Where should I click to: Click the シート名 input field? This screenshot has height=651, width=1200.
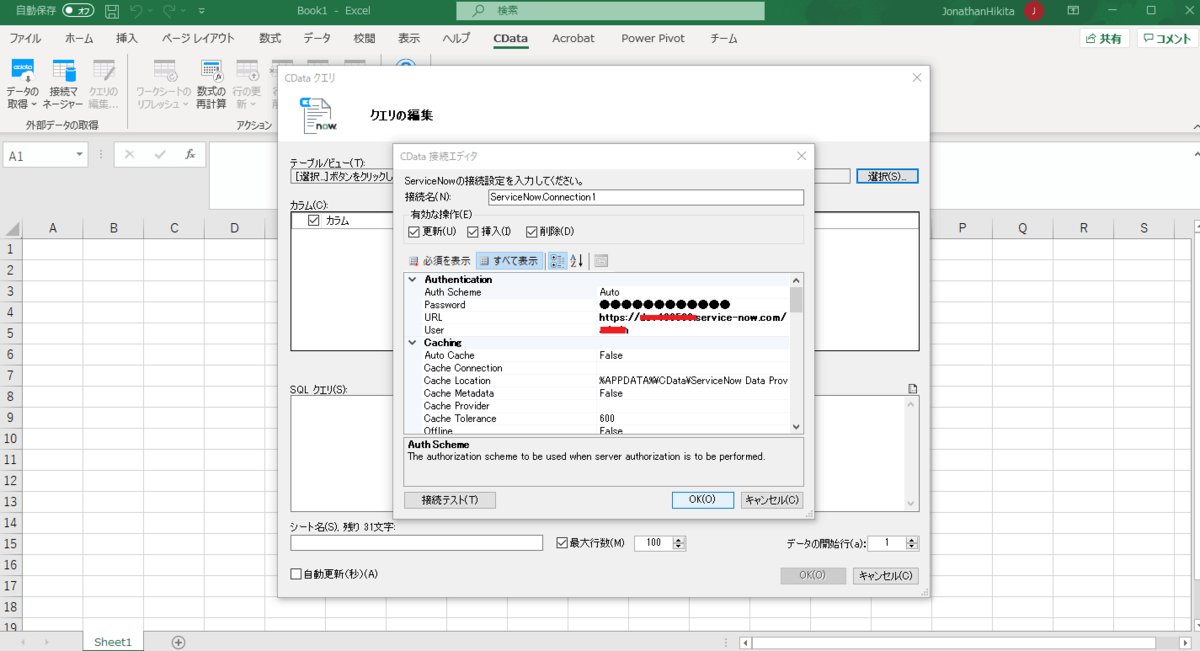(417, 543)
